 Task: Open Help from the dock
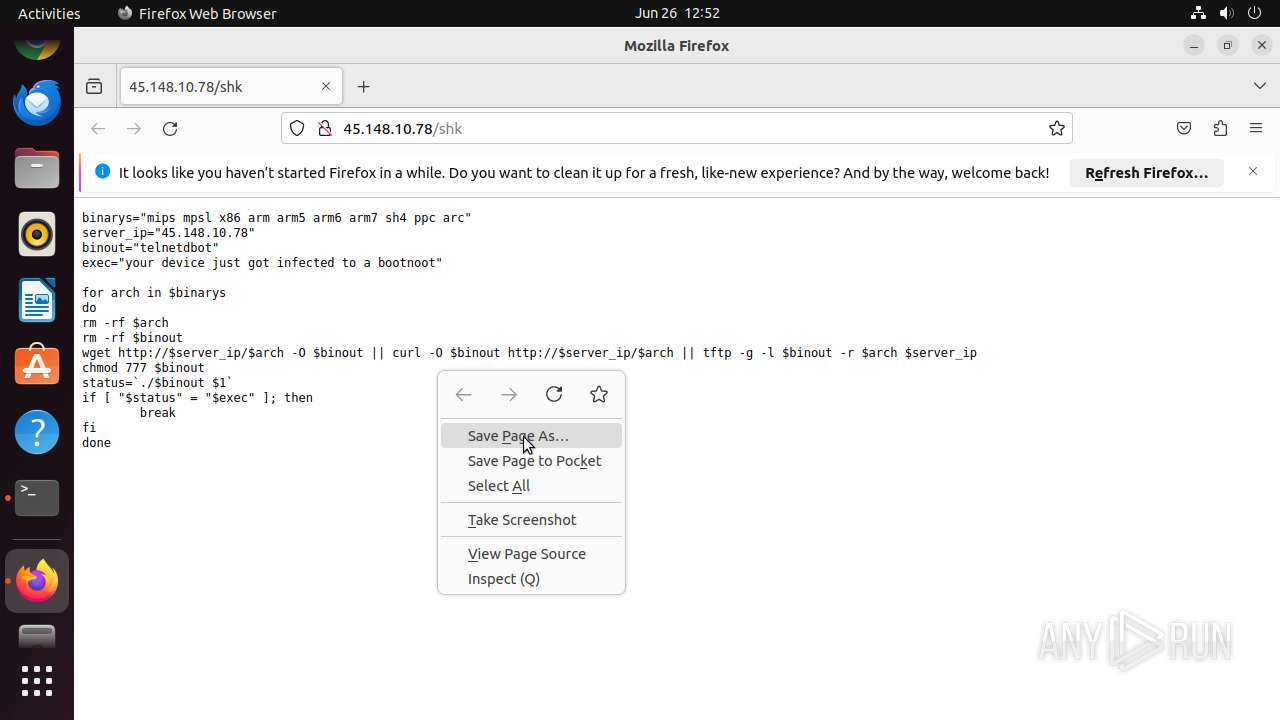[x=37, y=432]
